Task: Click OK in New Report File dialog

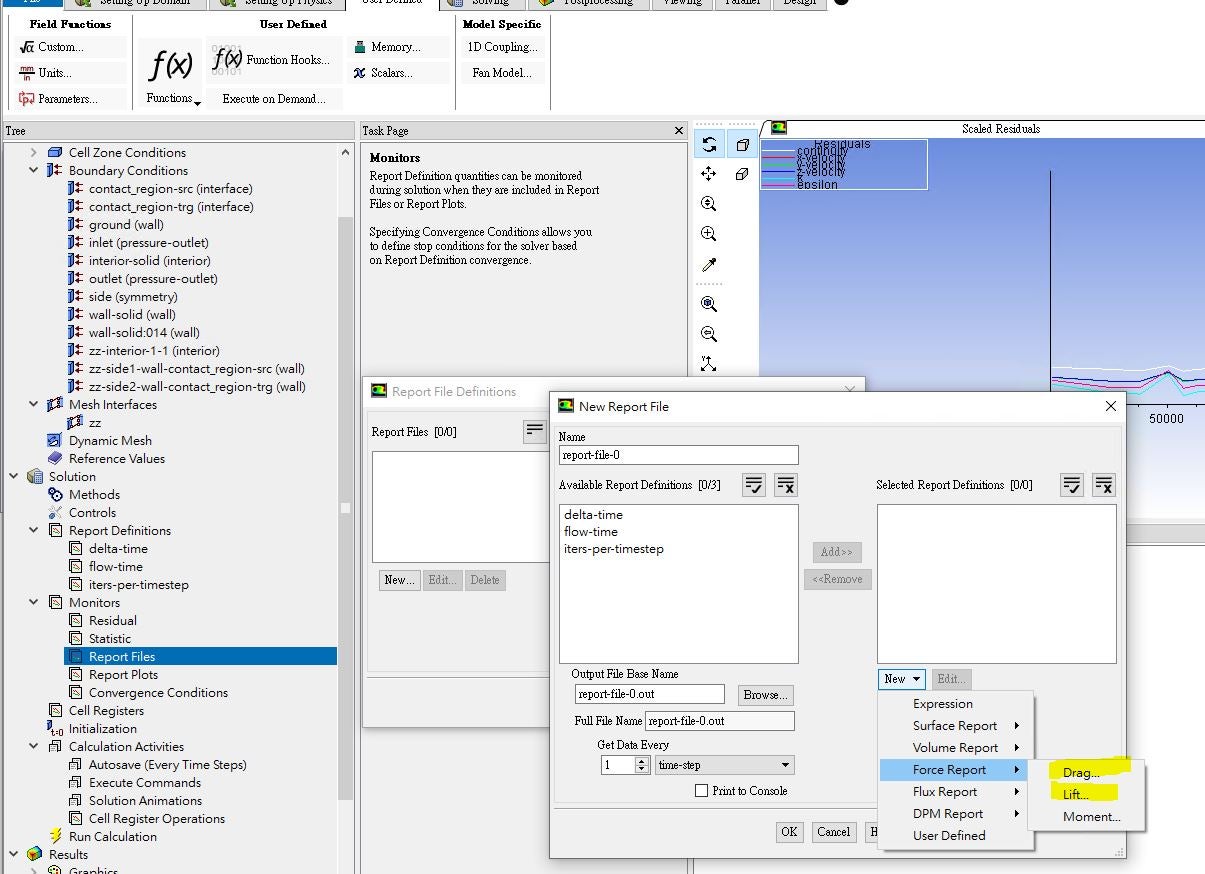Action: (789, 832)
